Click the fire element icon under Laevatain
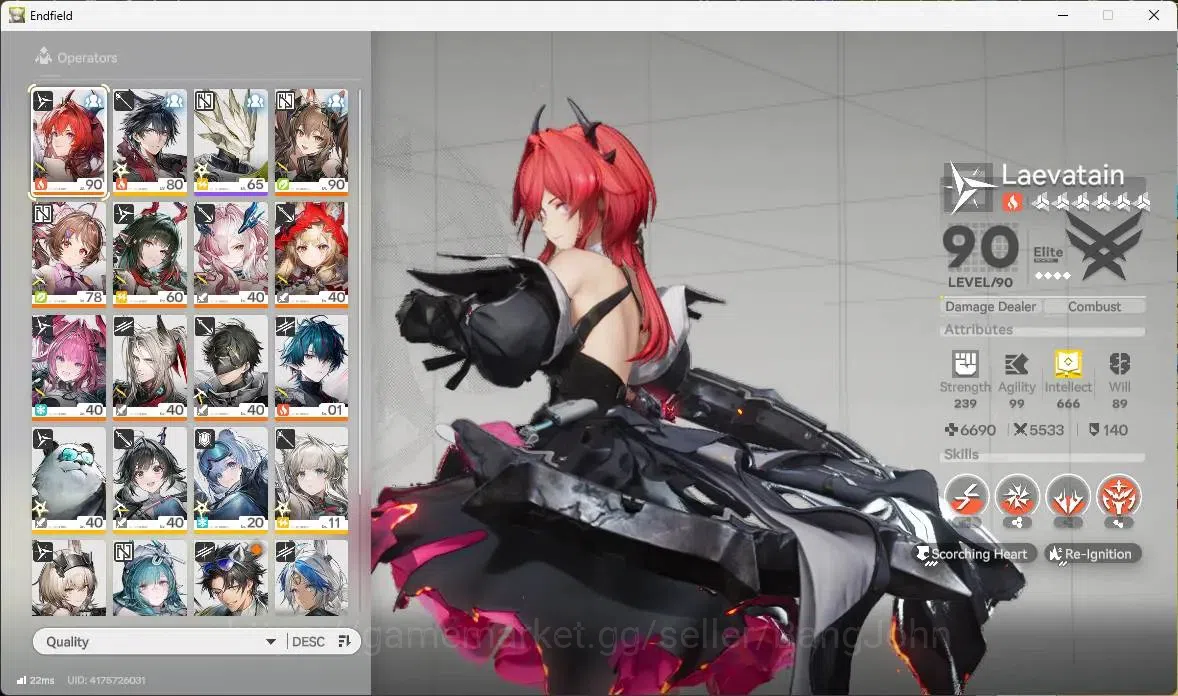 click(x=1012, y=202)
